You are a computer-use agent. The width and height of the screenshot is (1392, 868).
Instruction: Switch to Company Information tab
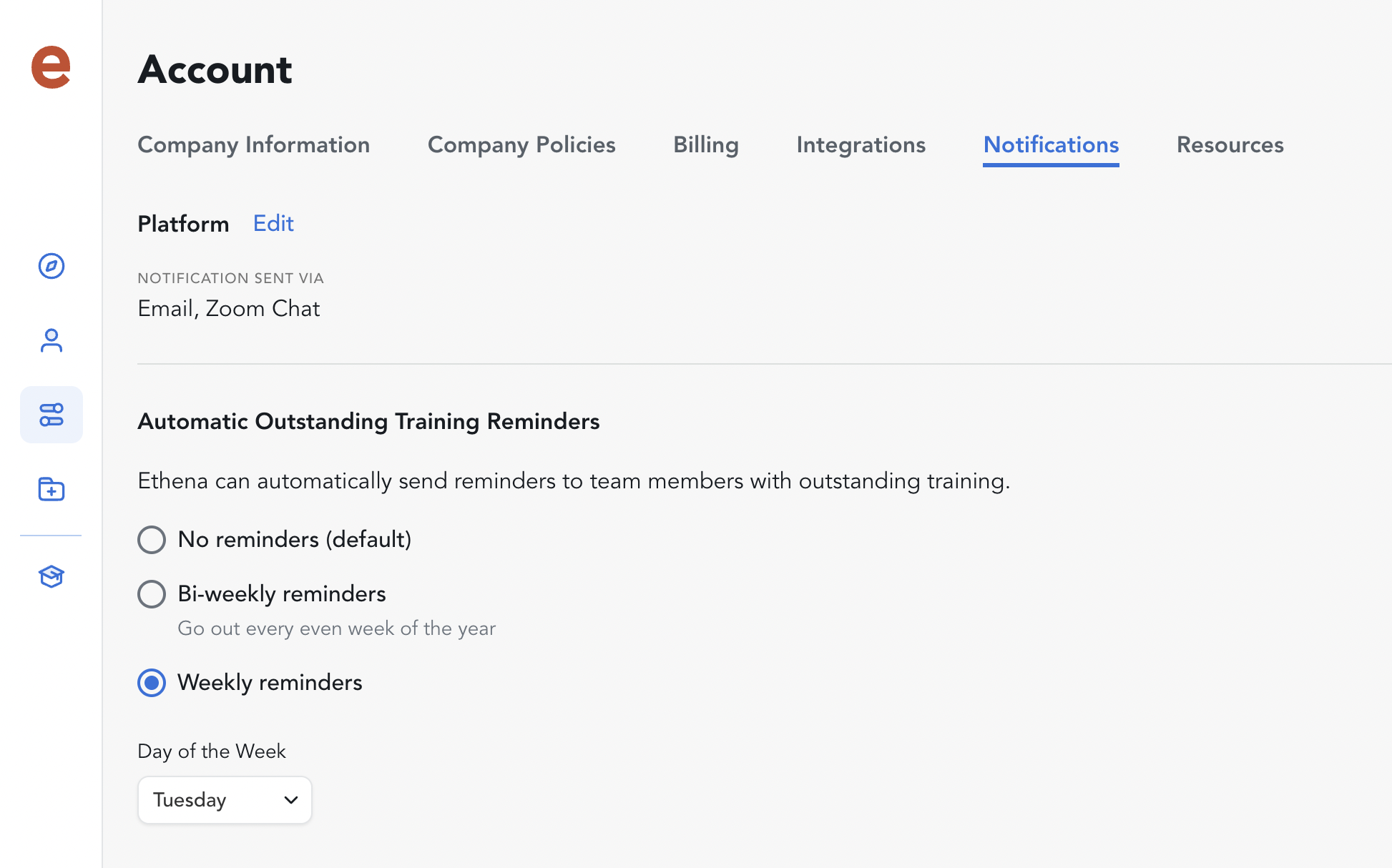tap(253, 145)
